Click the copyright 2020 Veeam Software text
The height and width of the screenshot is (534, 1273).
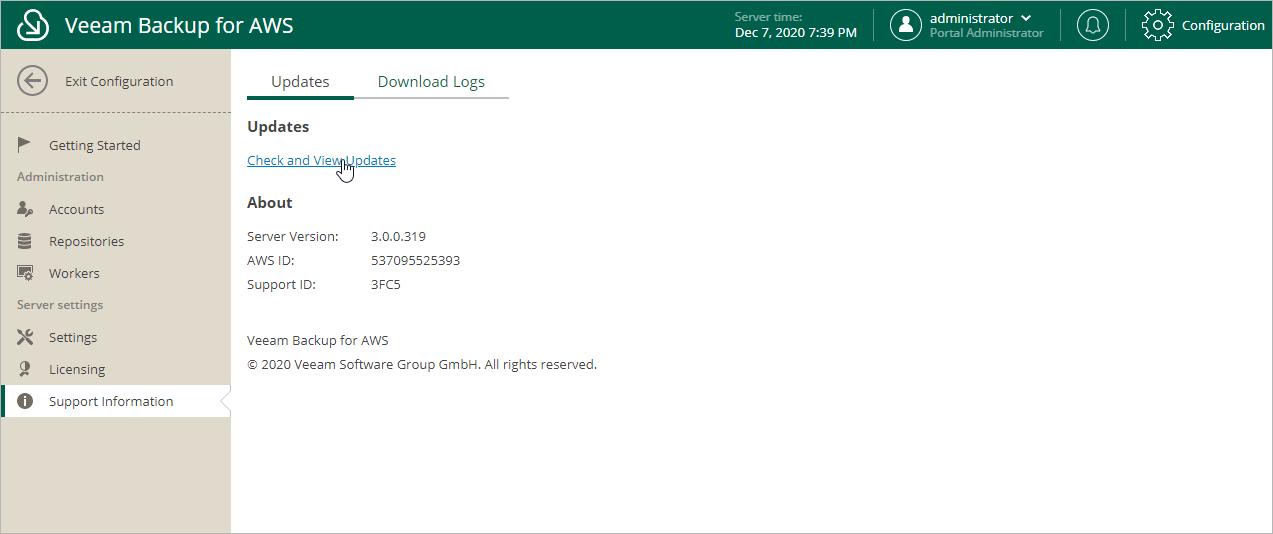click(x=422, y=364)
